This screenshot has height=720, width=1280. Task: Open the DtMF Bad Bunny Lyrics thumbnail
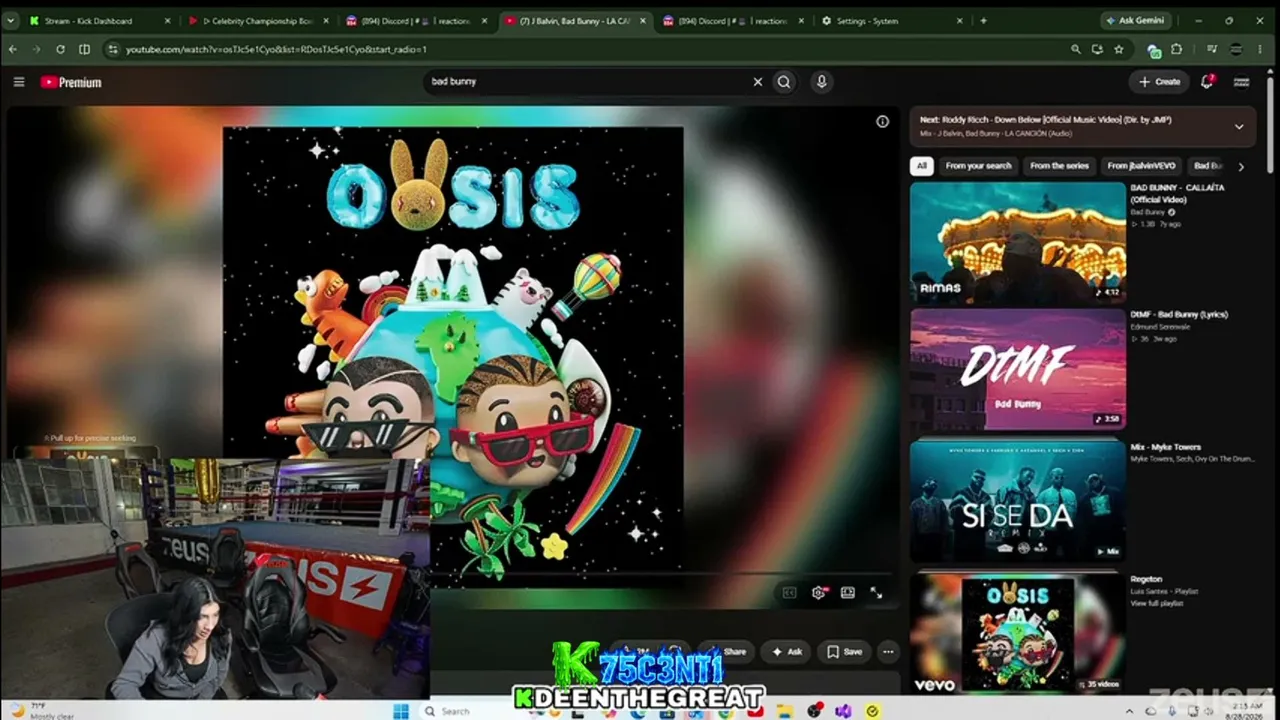pos(1018,369)
